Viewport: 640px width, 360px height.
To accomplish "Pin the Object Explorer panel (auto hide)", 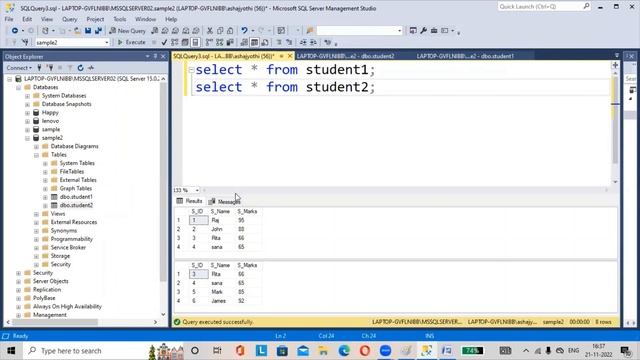I will pos(156,56).
